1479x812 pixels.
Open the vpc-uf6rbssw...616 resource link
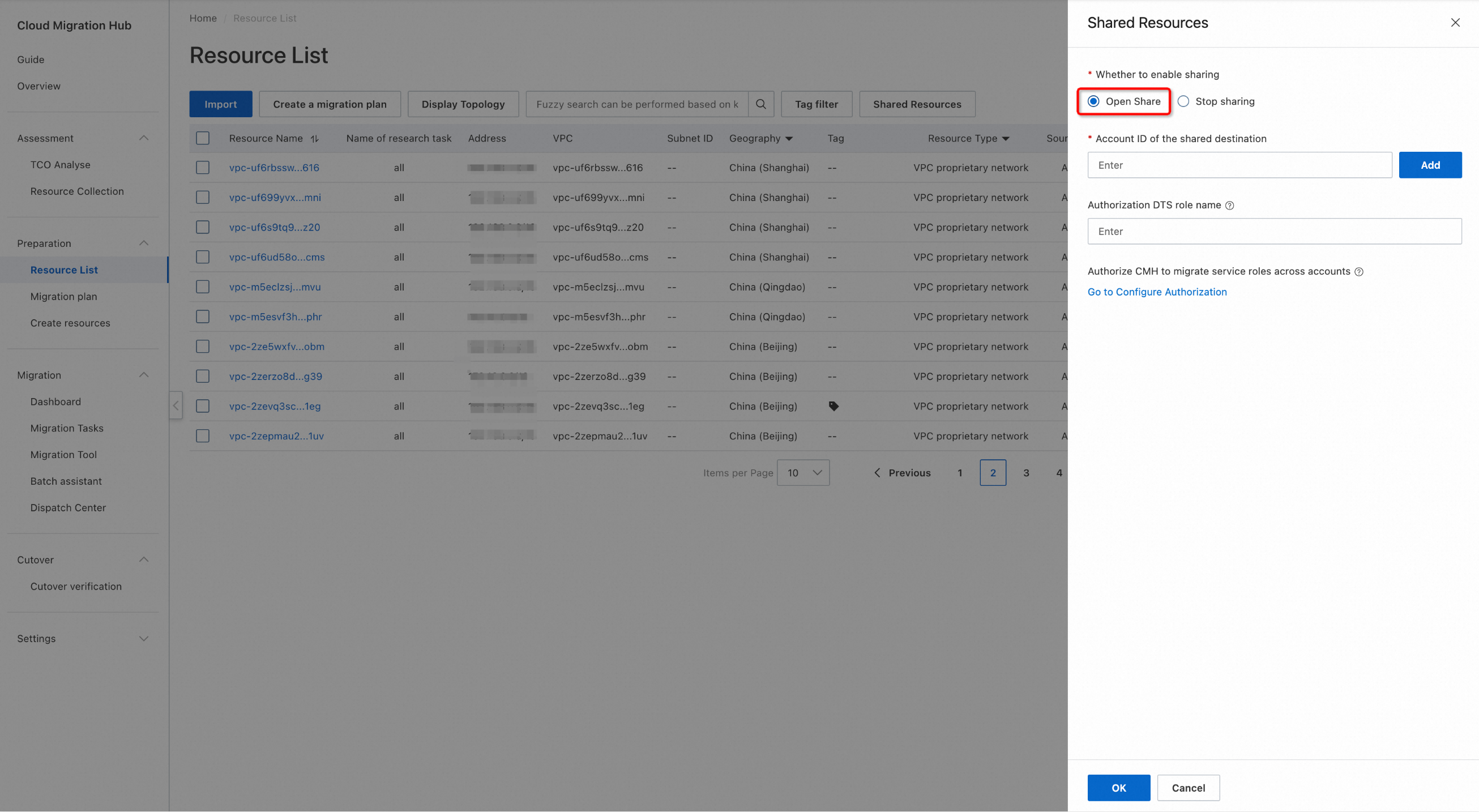tap(274, 168)
